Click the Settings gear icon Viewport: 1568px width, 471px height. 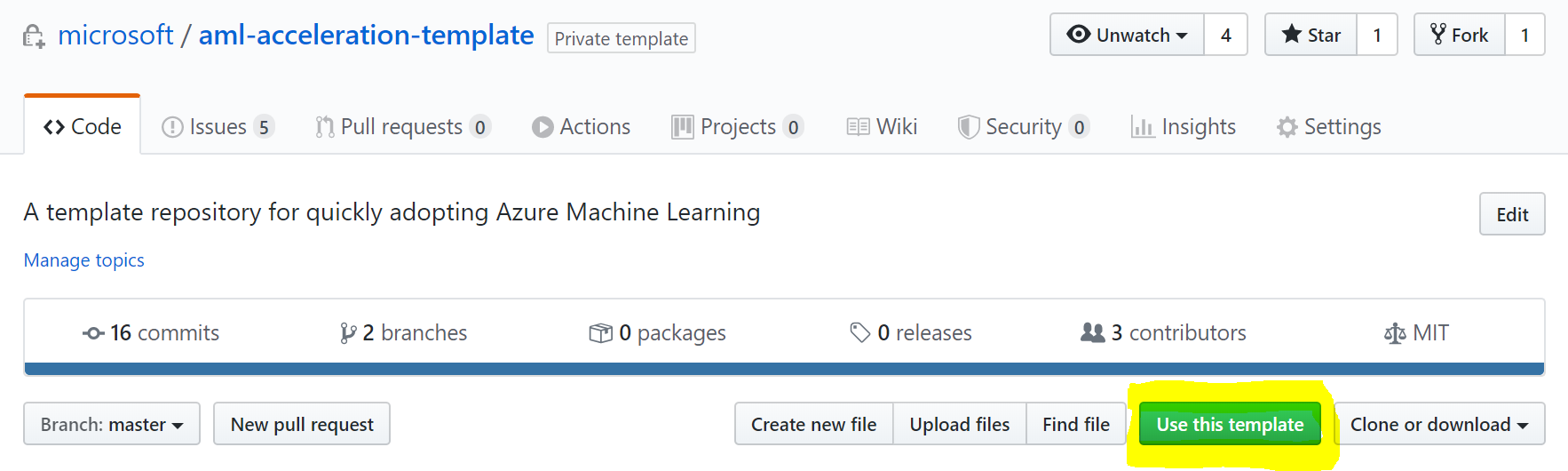[1287, 127]
